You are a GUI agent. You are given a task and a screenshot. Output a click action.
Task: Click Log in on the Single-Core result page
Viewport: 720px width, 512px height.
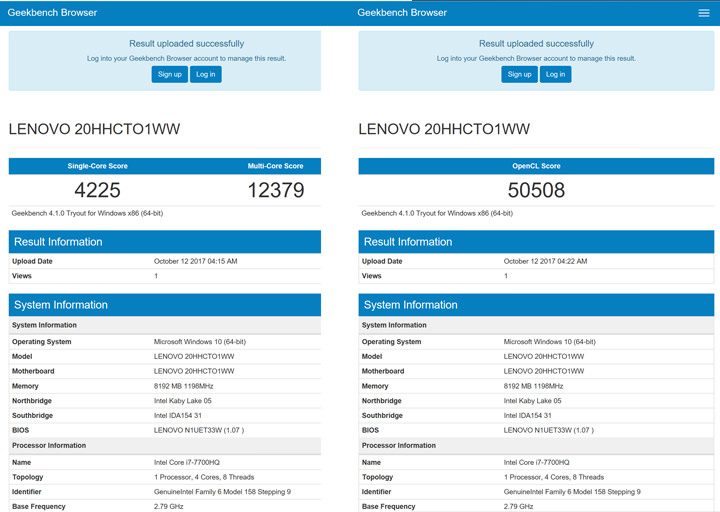(x=206, y=74)
